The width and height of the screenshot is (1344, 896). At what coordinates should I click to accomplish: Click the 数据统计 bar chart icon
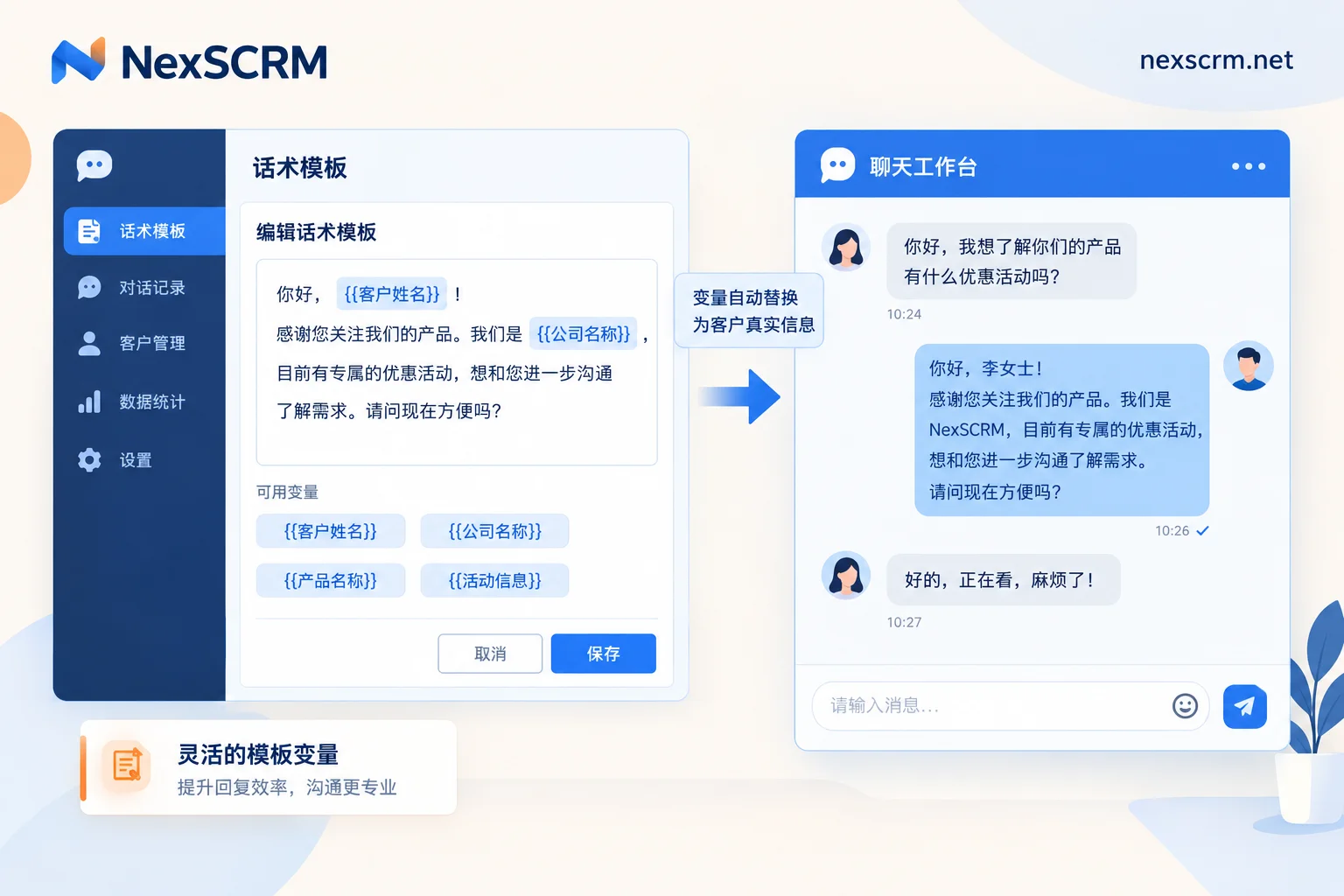coord(89,402)
